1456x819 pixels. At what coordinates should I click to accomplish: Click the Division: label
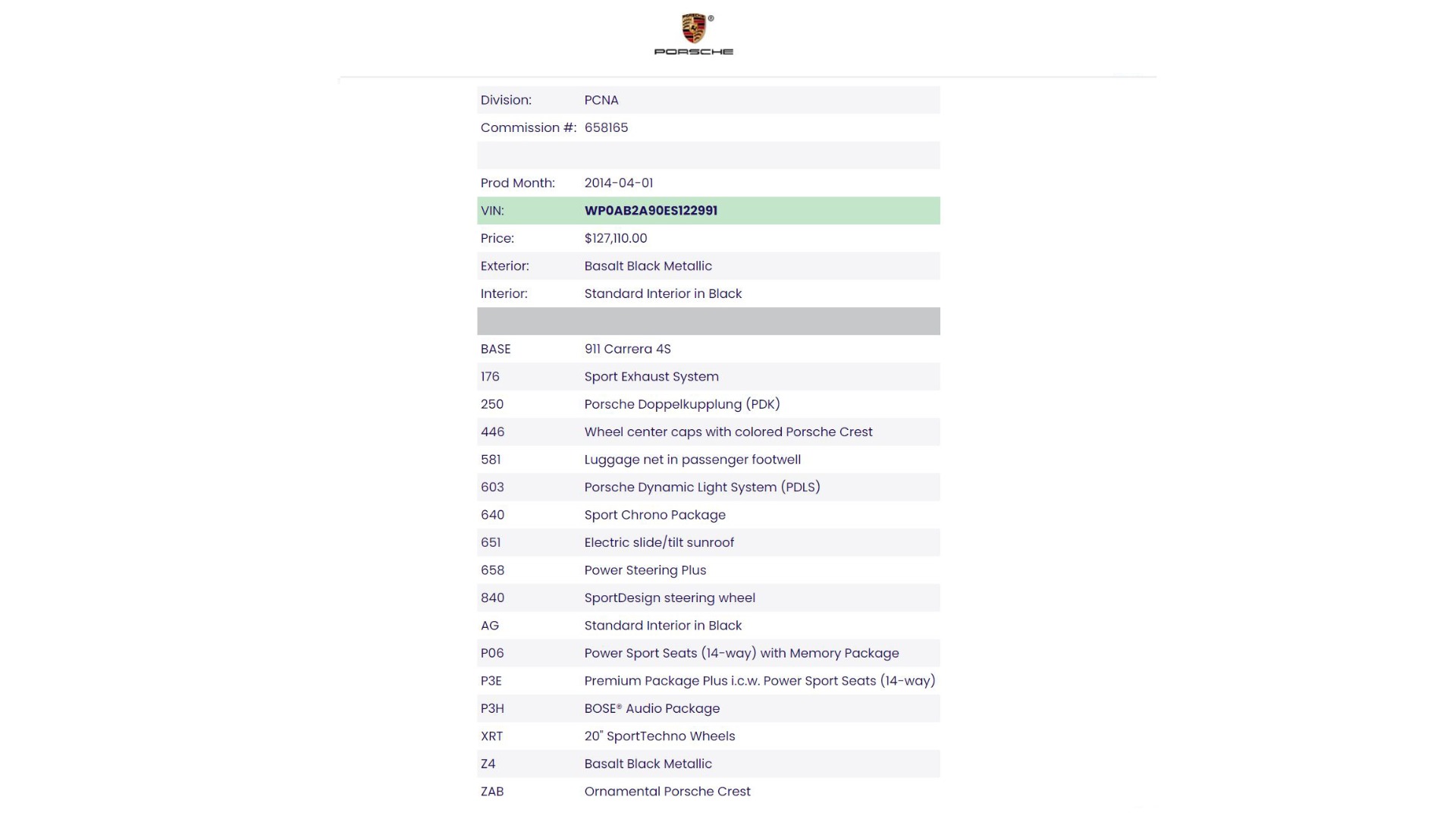(x=506, y=100)
